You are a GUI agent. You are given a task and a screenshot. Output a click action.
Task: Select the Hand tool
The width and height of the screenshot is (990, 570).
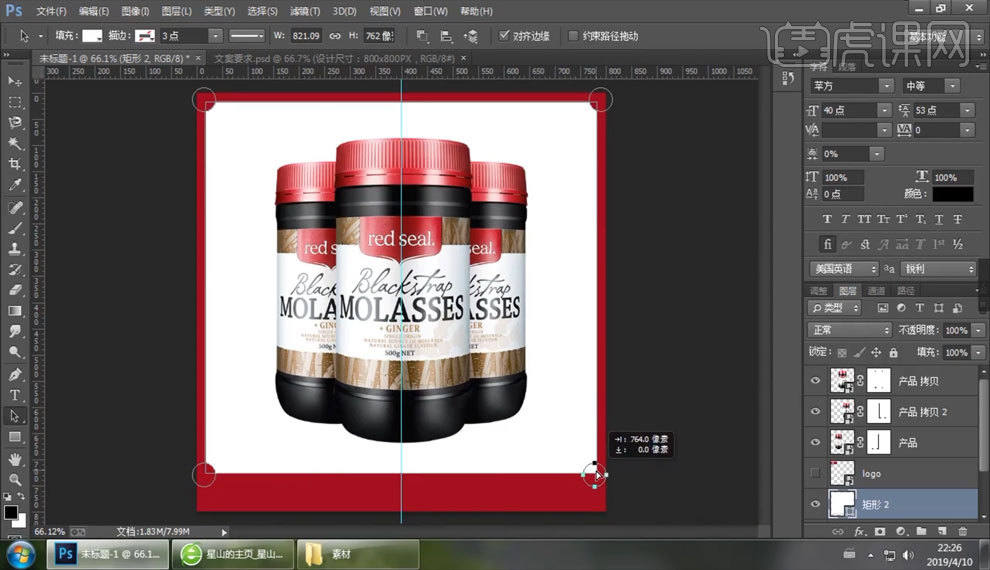point(15,460)
